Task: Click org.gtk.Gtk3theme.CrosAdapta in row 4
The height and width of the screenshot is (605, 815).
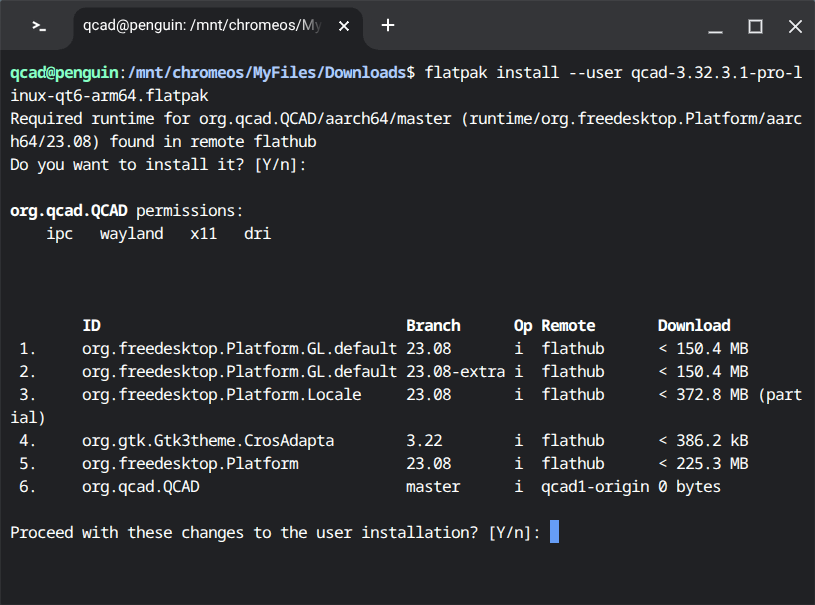Action: click(208, 441)
